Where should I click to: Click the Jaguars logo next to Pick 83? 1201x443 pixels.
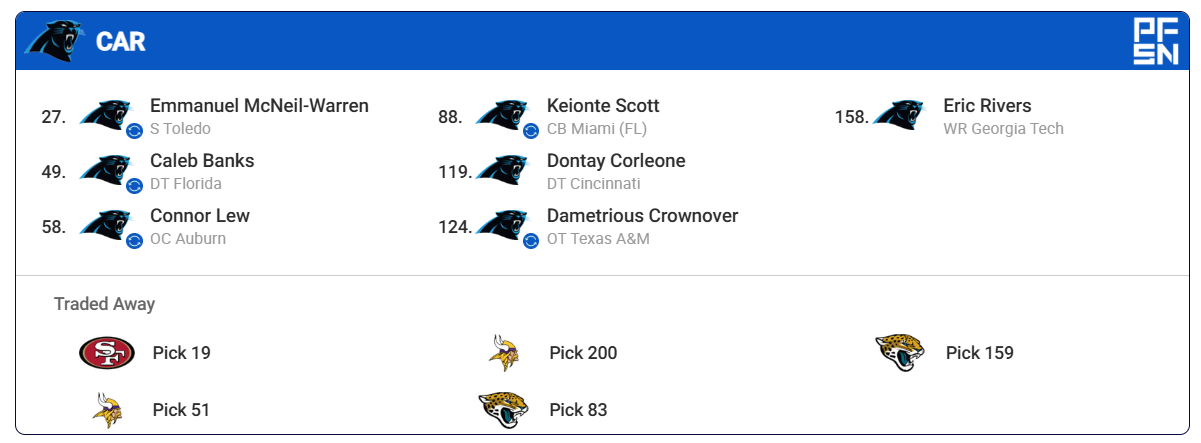pos(503,410)
